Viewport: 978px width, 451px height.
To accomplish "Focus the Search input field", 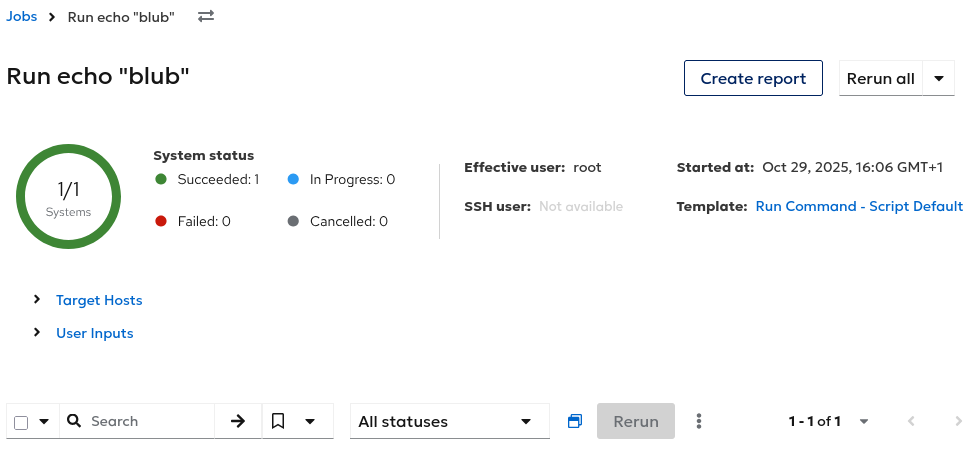I will pos(148,421).
